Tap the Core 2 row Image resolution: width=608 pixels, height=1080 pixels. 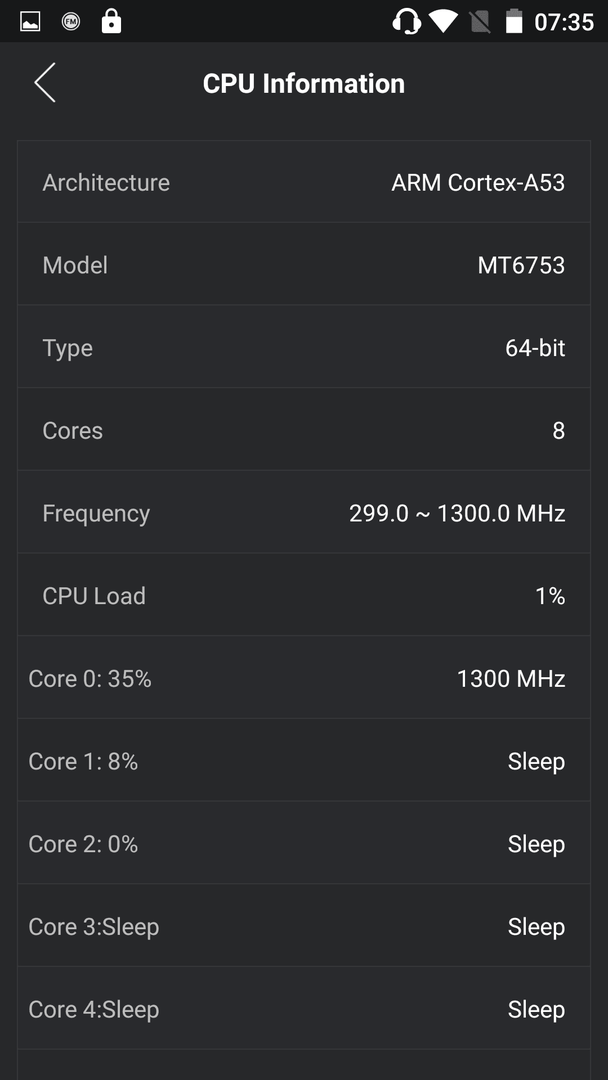coord(304,843)
